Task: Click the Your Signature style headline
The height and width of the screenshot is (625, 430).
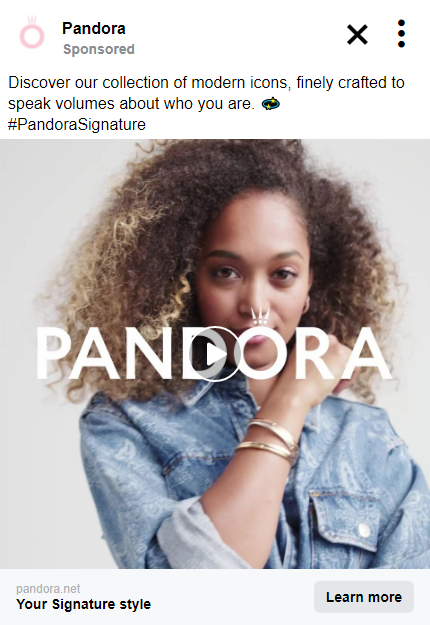Action: pyautogui.click(x=83, y=604)
